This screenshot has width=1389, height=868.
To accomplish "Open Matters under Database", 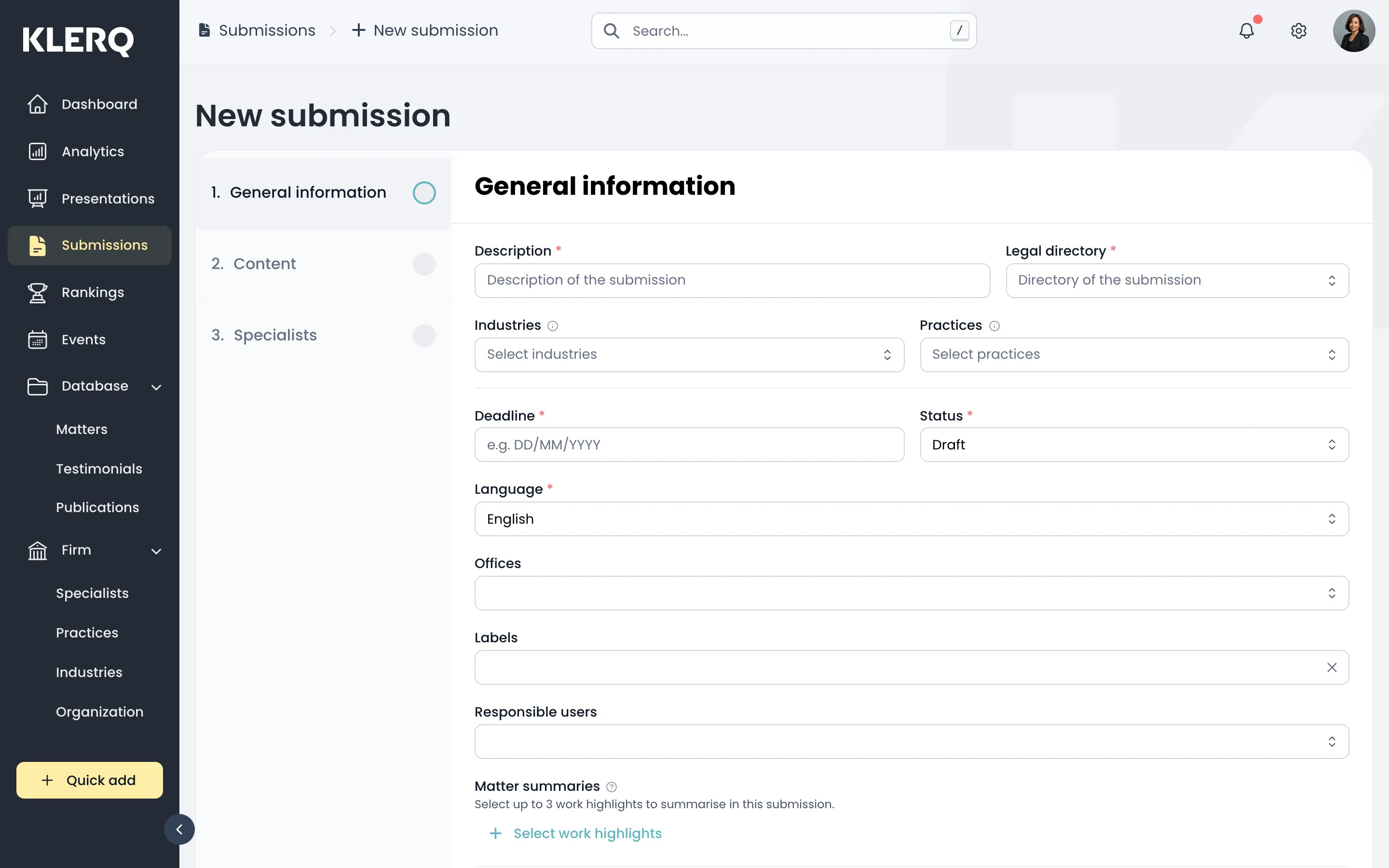I will point(82,429).
